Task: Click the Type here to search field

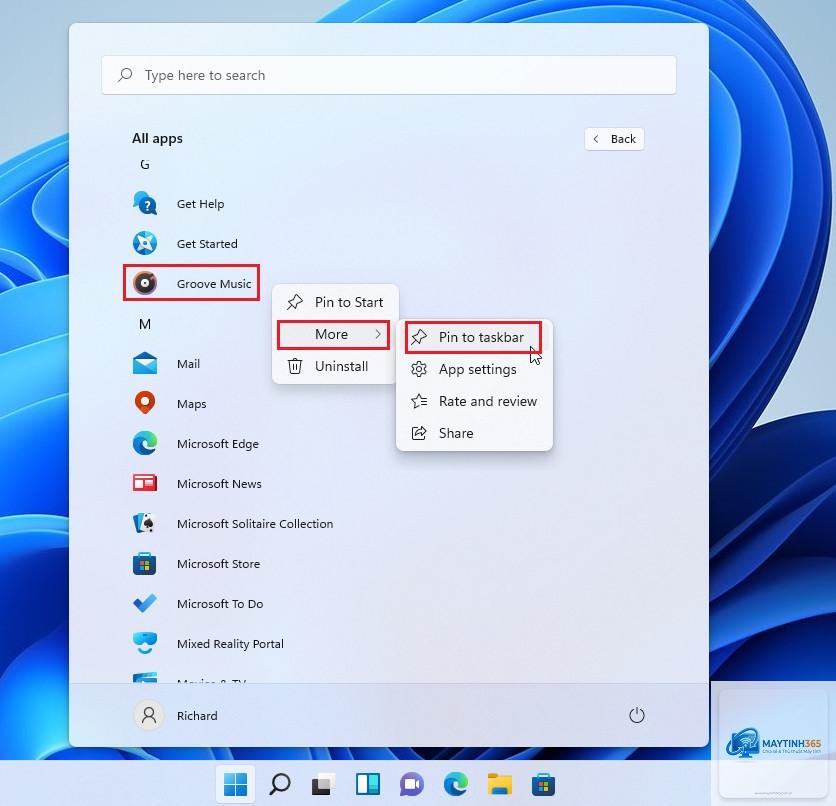Action: coord(389,75)
